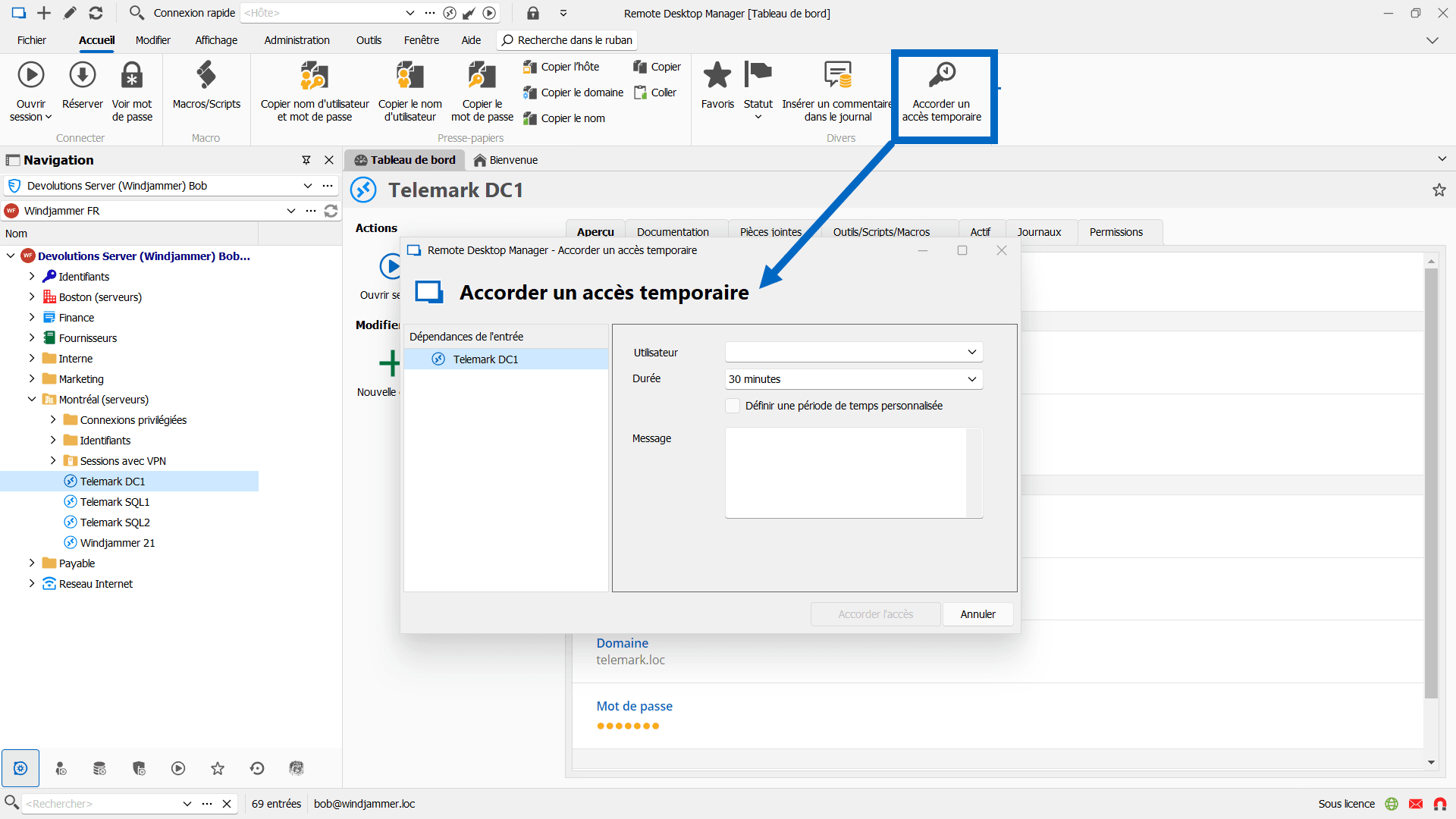Screen dimensions: 1456x819
Task: Click the dashboard vertical scrollbar
Action: [x=1431, y=485]
